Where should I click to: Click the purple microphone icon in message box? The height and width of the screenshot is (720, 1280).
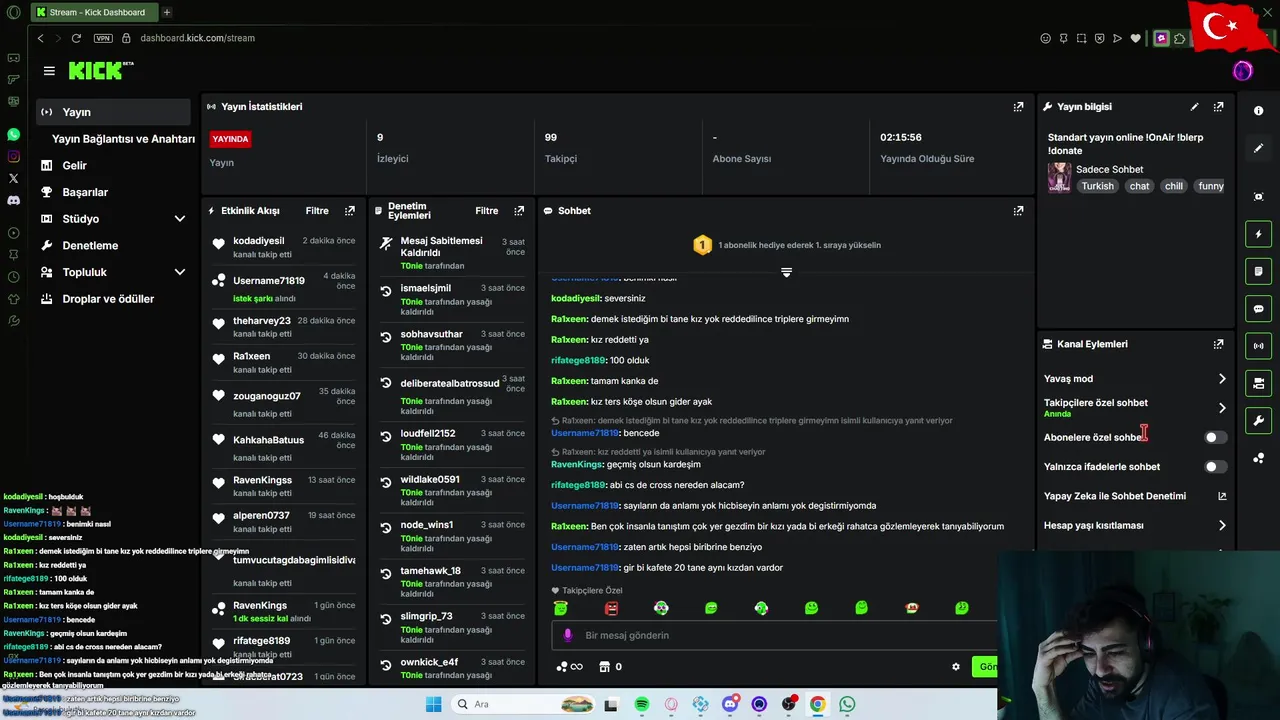(x=568, y=635)
